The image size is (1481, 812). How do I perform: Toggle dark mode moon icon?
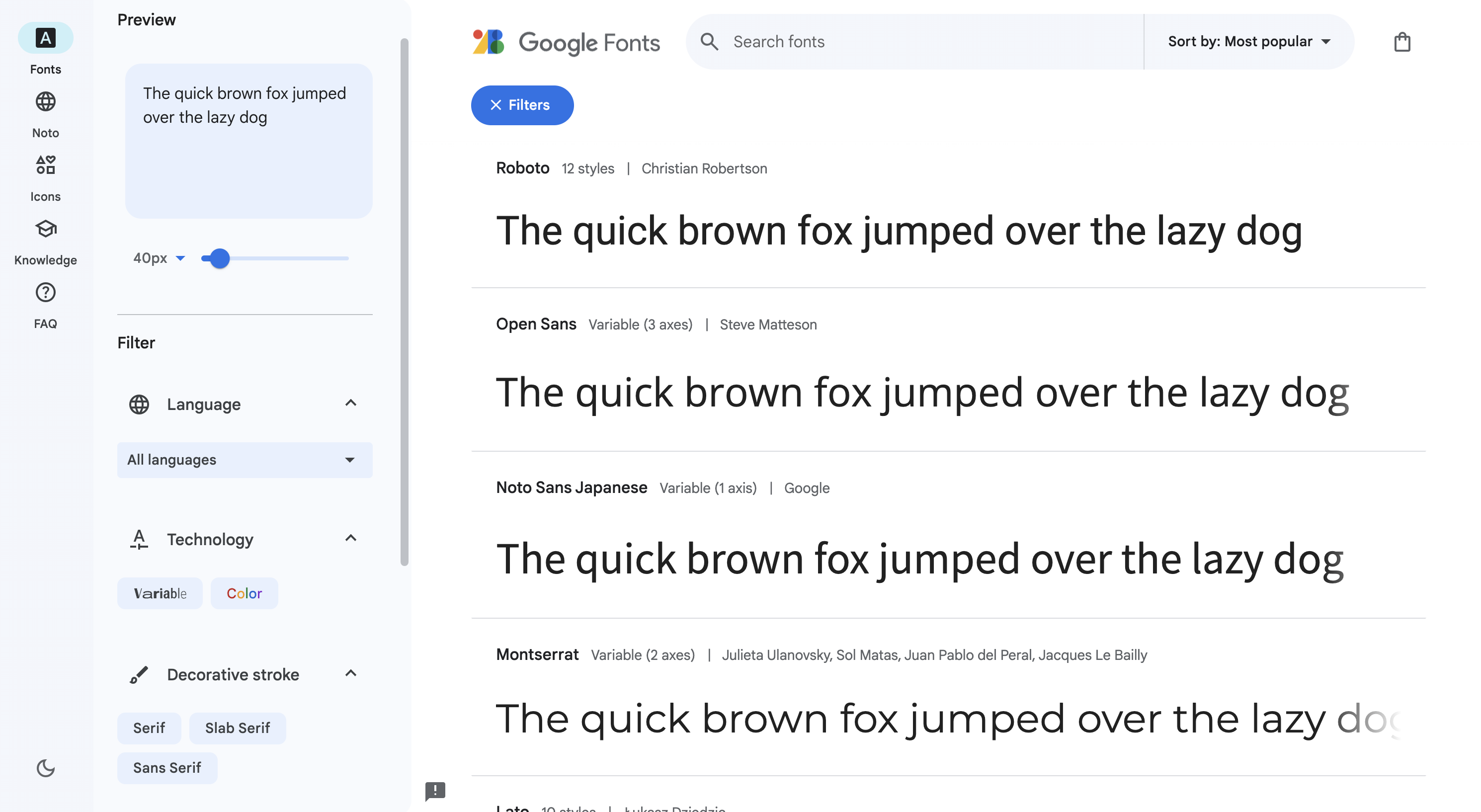[x=45, y=768]
